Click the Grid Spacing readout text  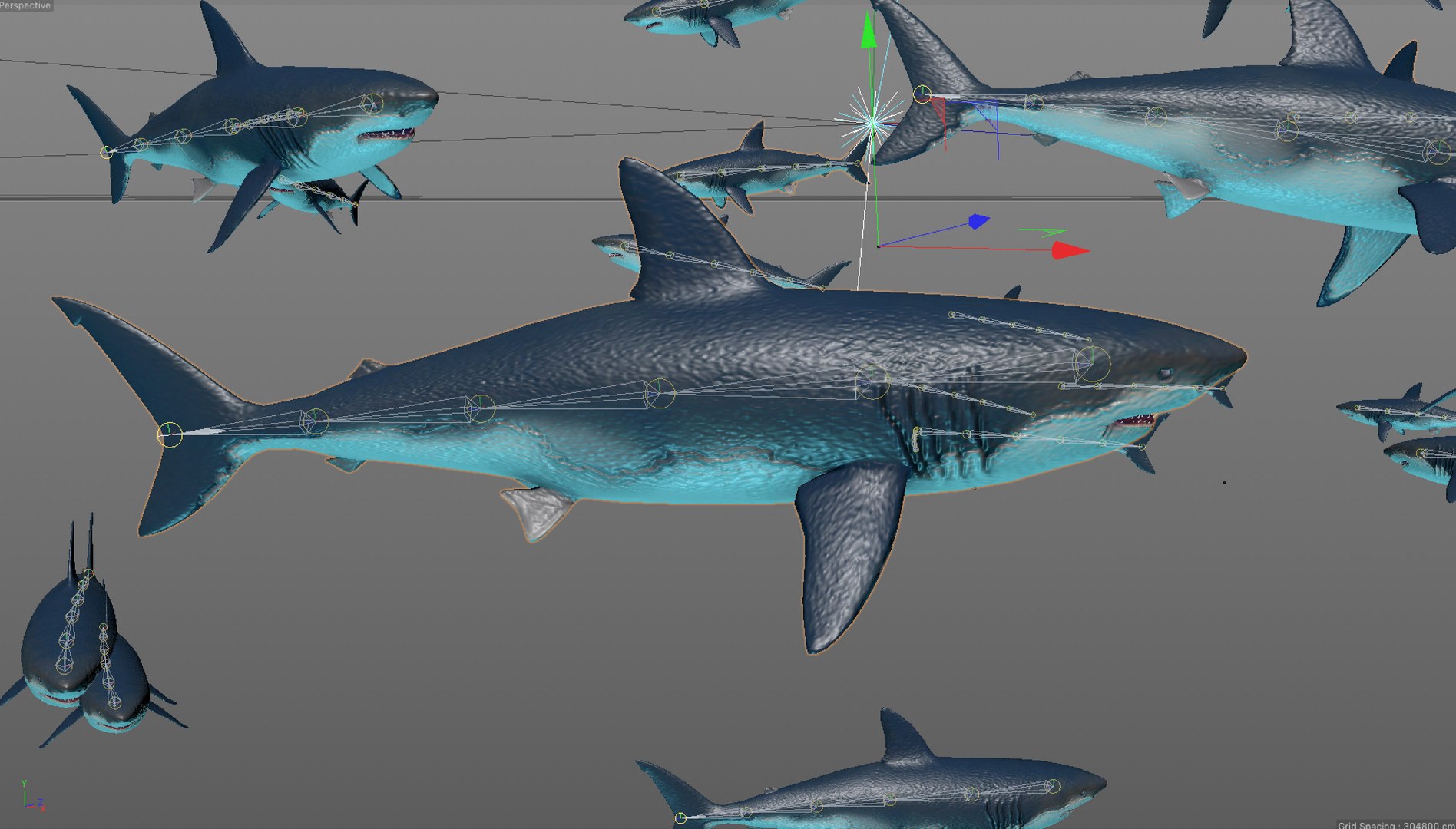[x=1395, y=825]
